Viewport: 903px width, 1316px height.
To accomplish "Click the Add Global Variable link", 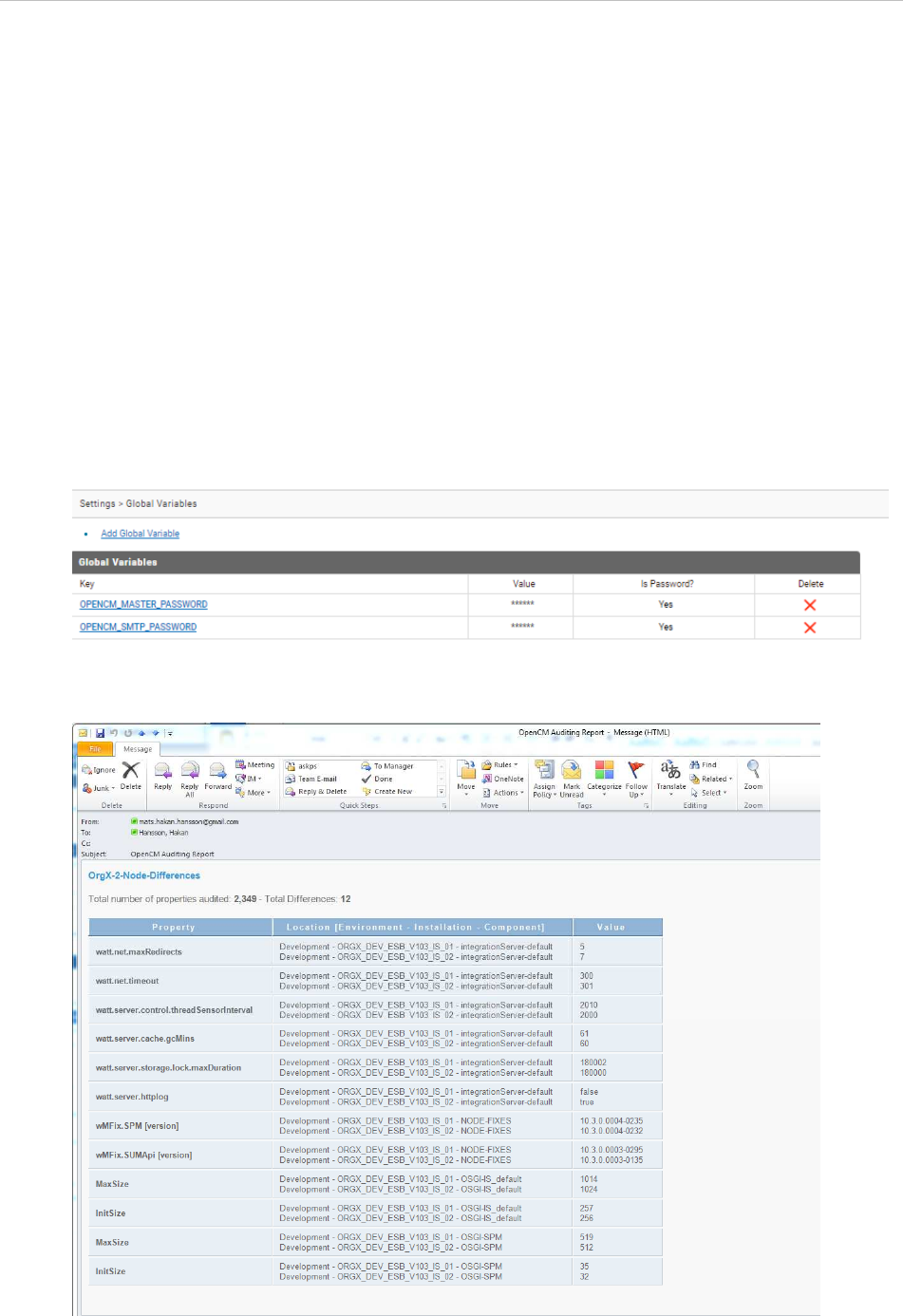I will (x=141, y=534).
